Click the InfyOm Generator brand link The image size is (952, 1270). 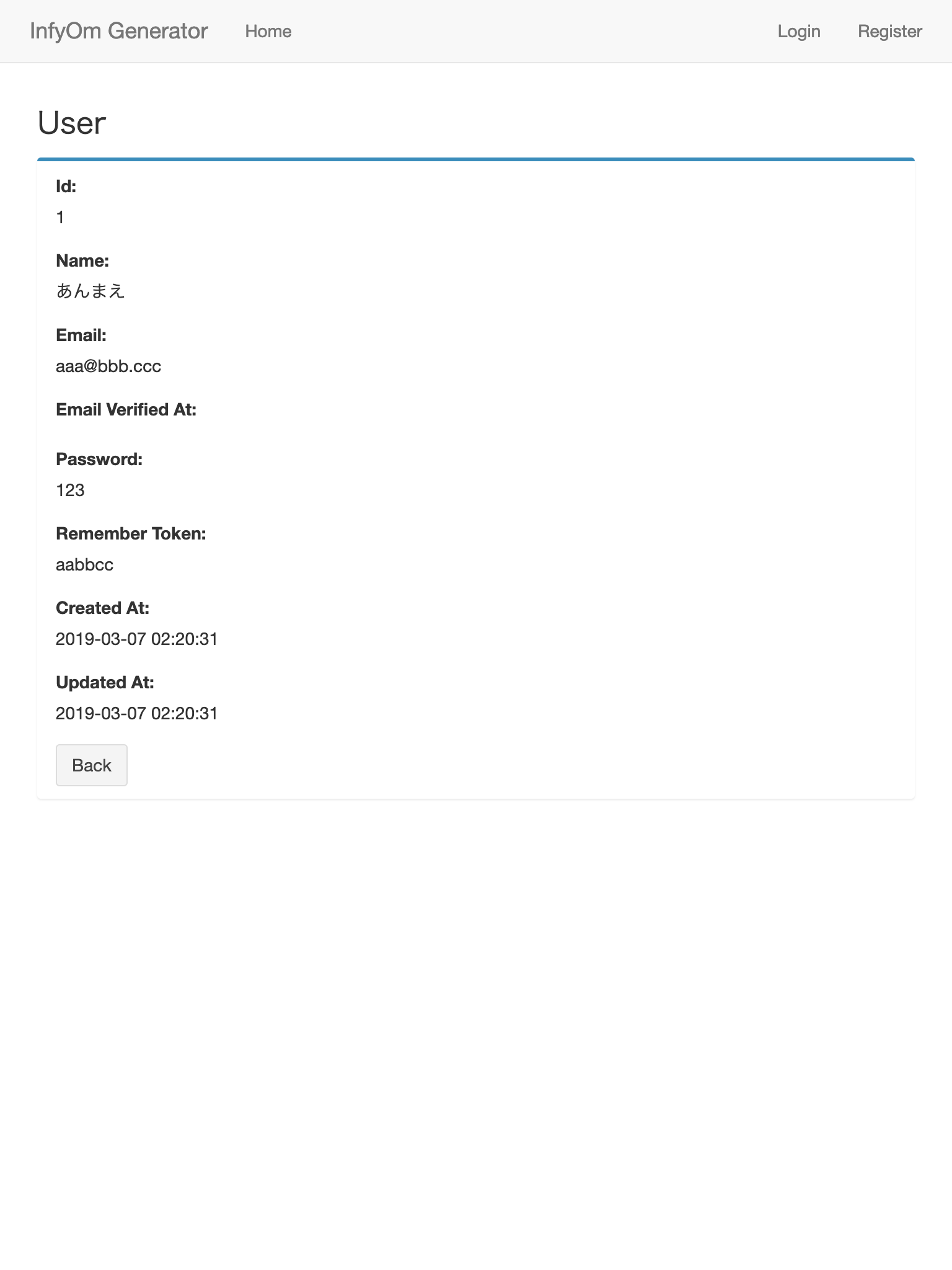[118, 31]
